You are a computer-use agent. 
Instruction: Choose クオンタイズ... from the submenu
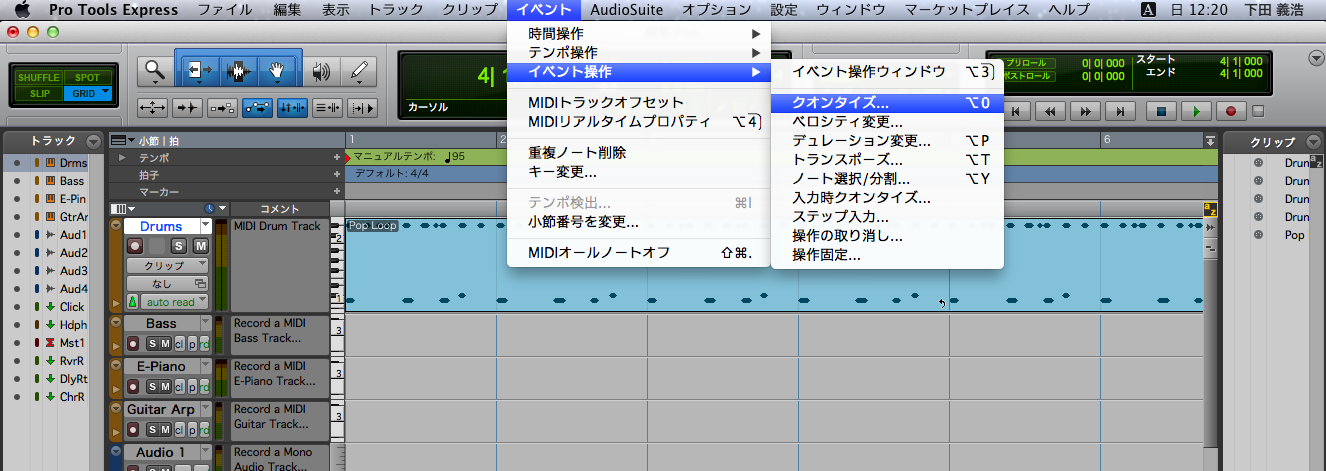887,102
